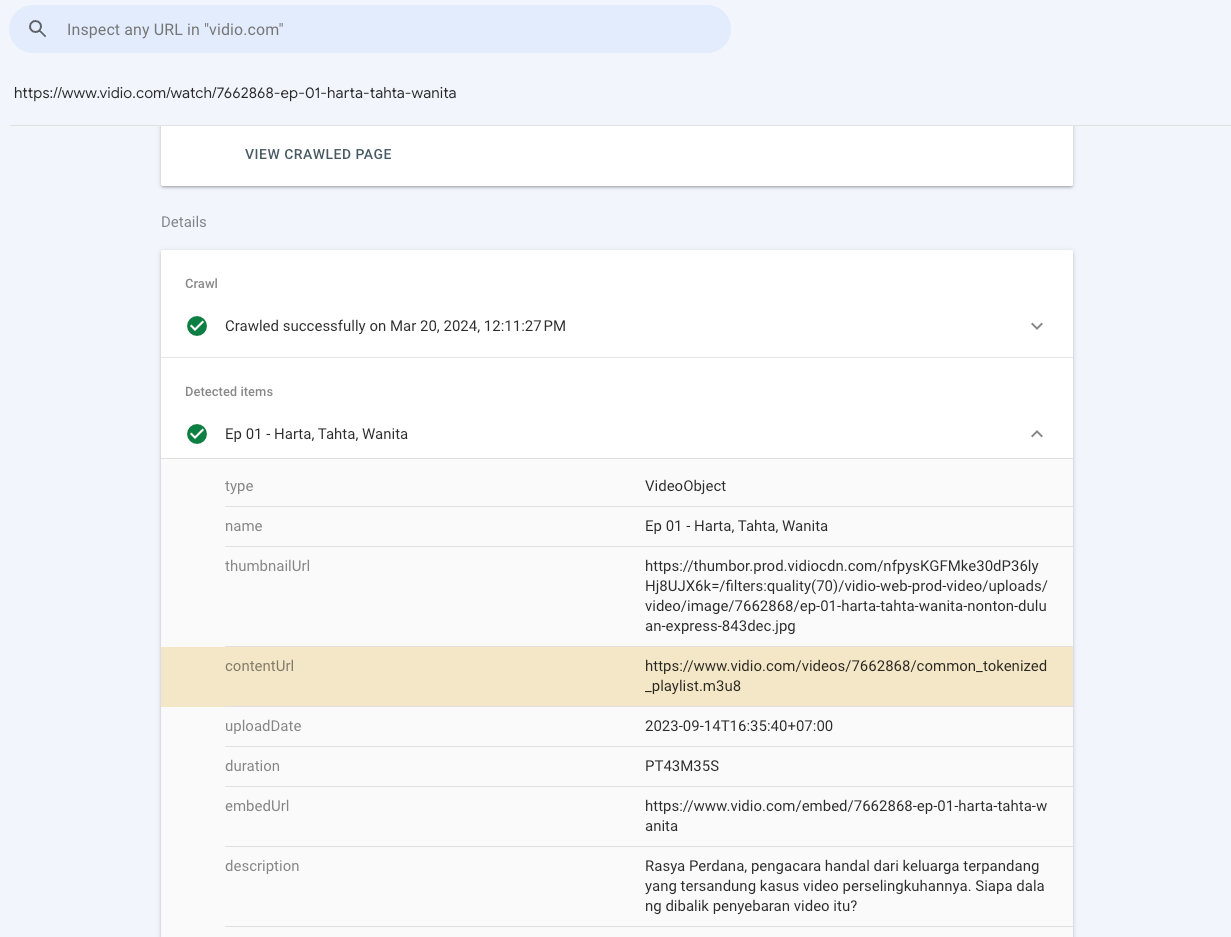Screen dimensions: 1231x937
Task: Select the VideoObject type value
Action: pyautogui.click(x=685, y=486)
